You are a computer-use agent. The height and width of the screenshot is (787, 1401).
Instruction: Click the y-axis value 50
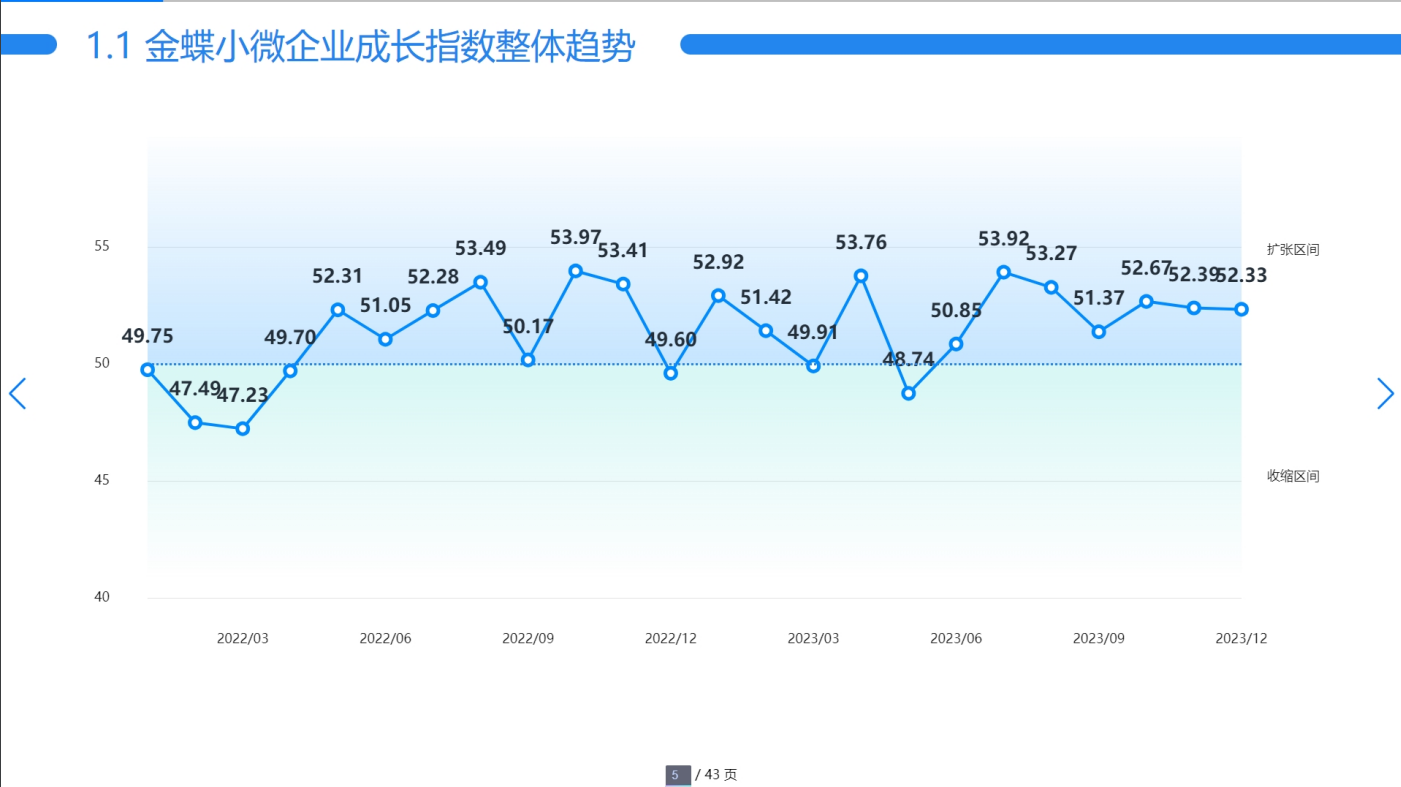tap(102, 363)
